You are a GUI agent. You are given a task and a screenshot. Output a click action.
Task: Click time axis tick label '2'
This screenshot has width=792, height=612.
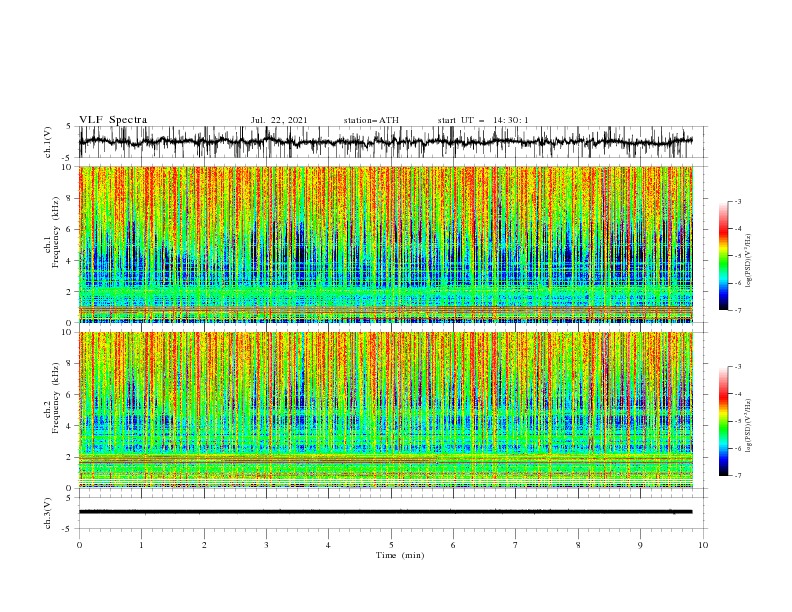coord(204,545)
